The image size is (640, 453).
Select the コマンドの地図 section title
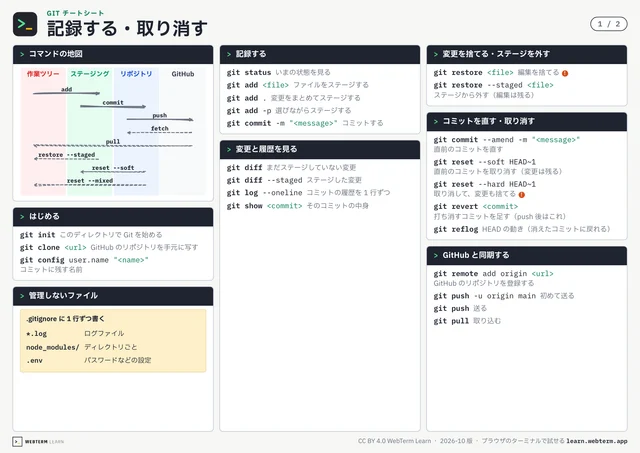pos(56,54)
